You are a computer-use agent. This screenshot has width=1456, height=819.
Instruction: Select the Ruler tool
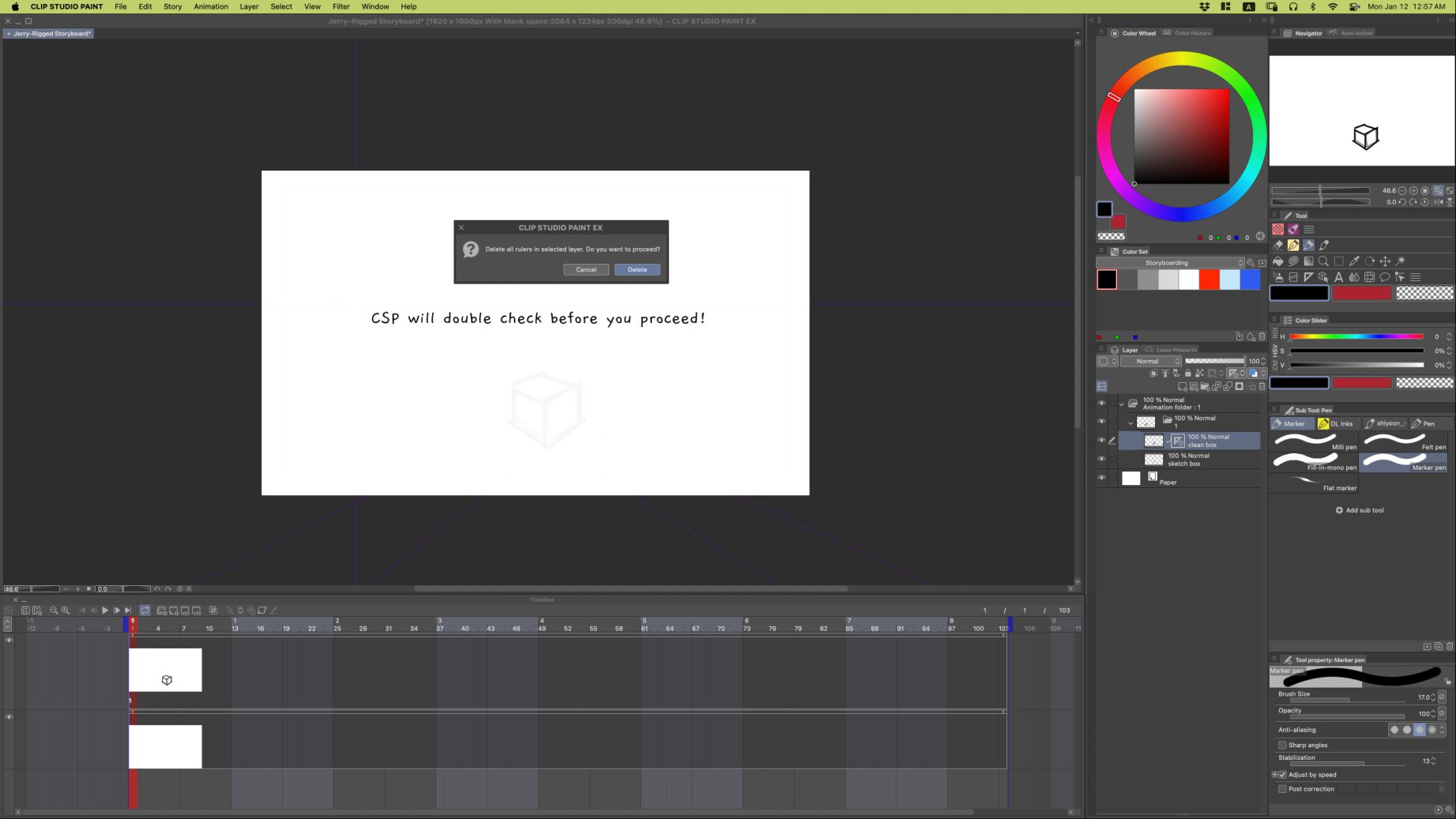(x=1308, y=277)
